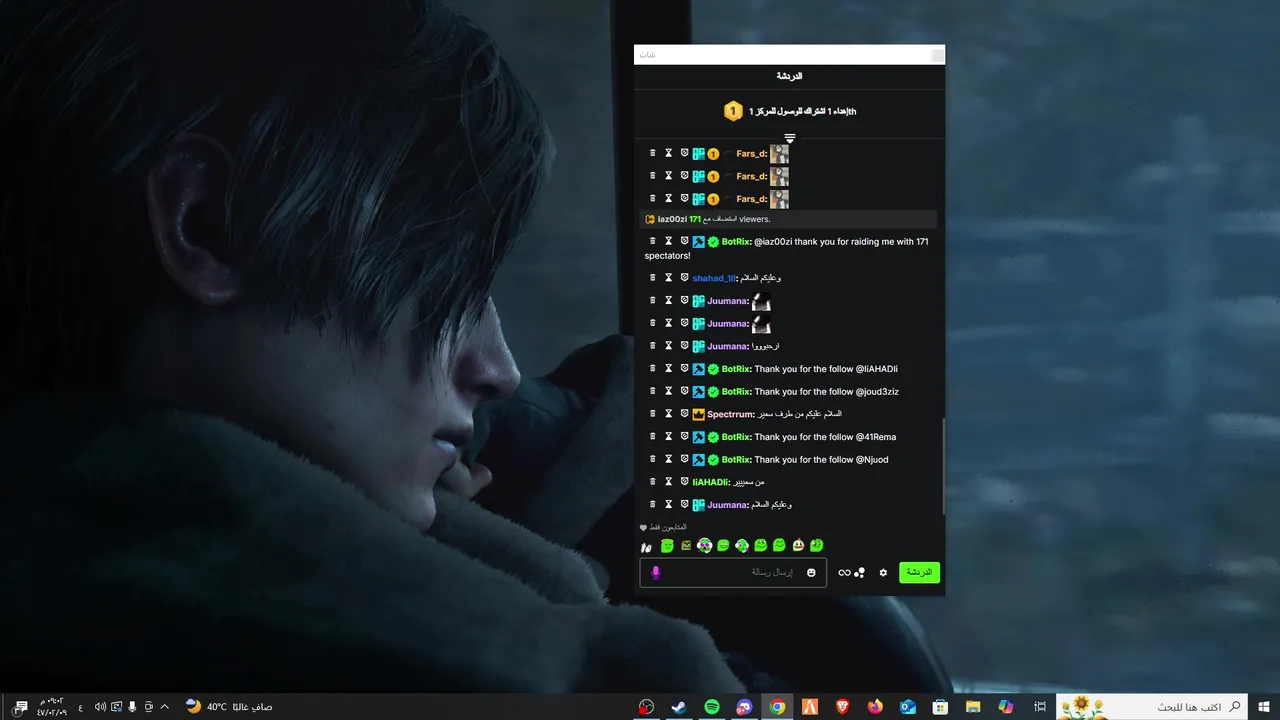Open Microsoft Store from taskbar
Screen dimensions: 1280x720
pos(940,707)
